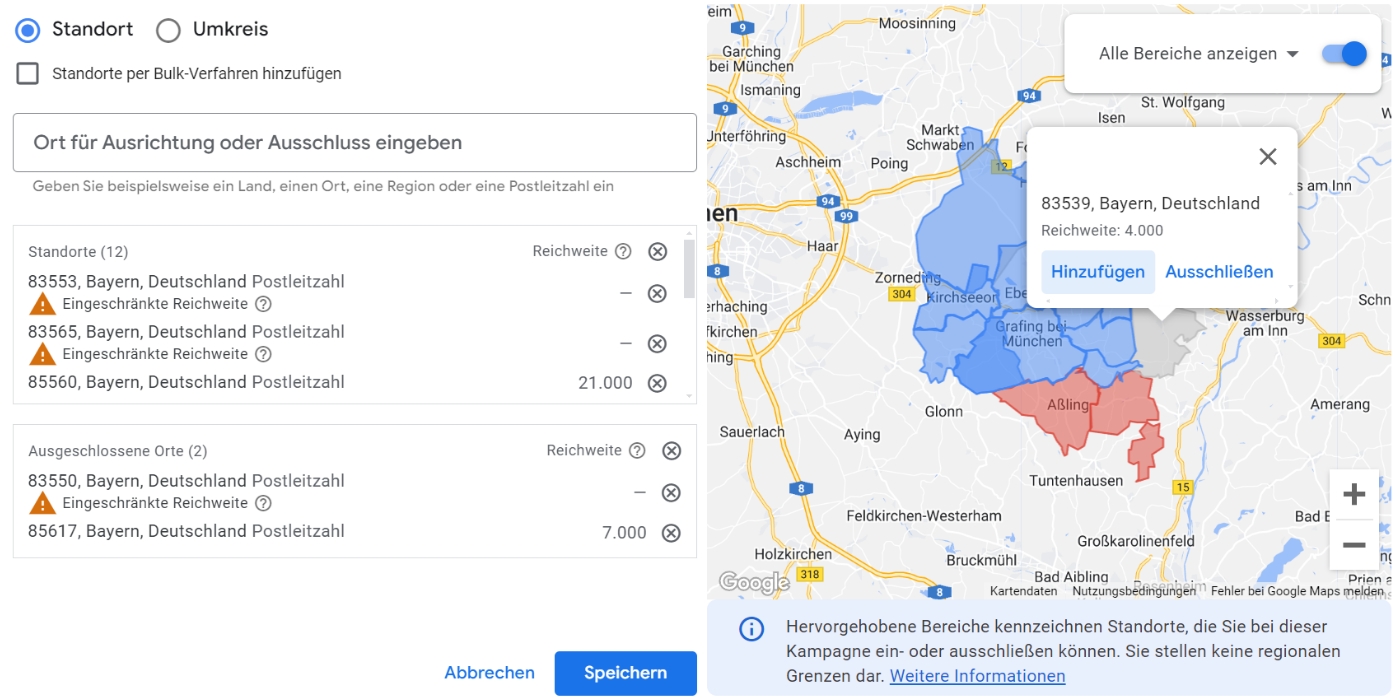Click the Speichern button

pos(625,673)
